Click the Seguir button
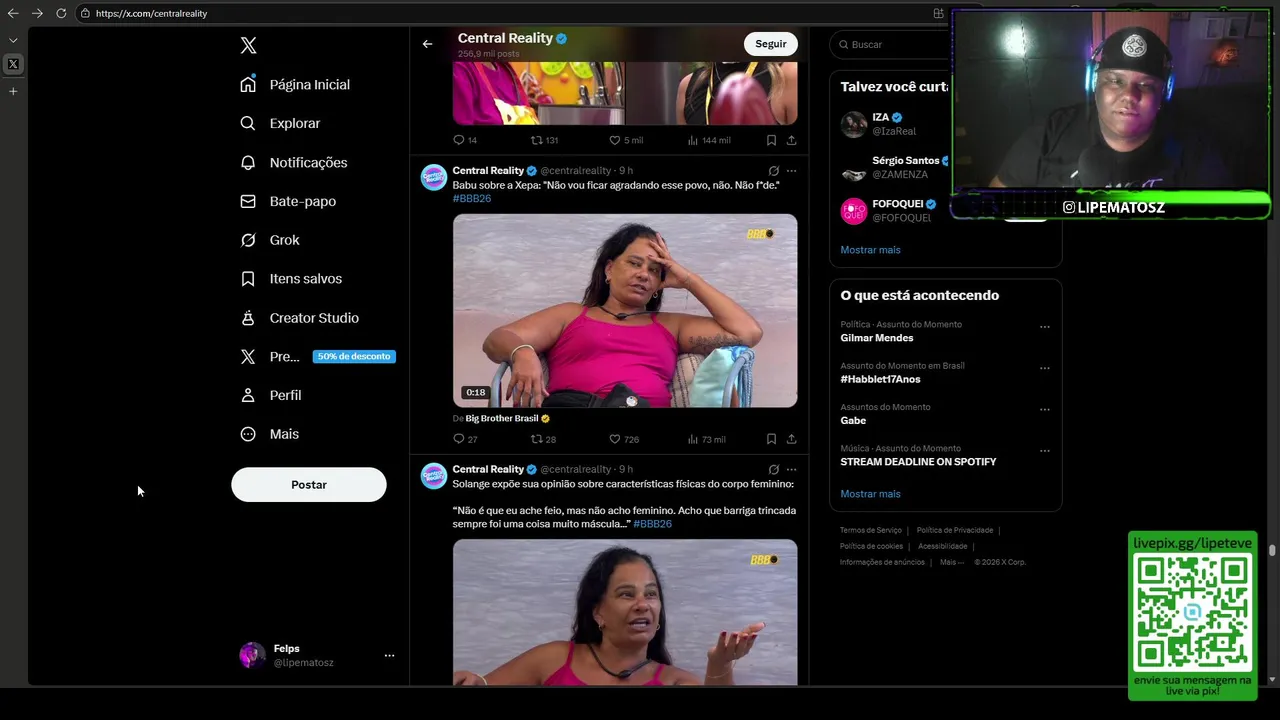The image size is (1280, 720). coord(771,44)
